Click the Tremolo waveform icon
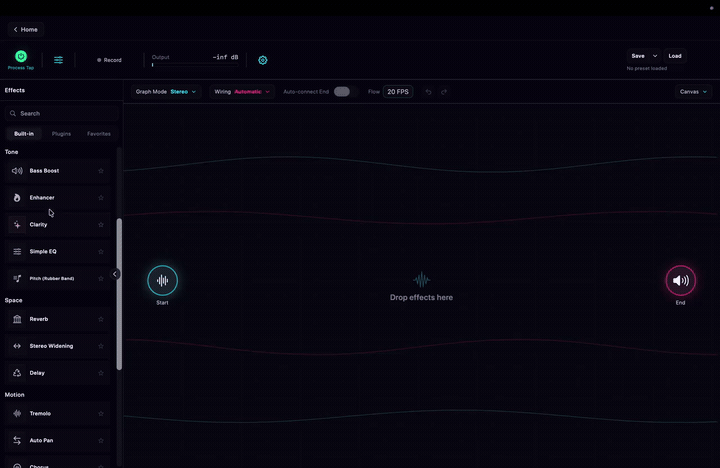Screen dimensions: 720x468 17,413
